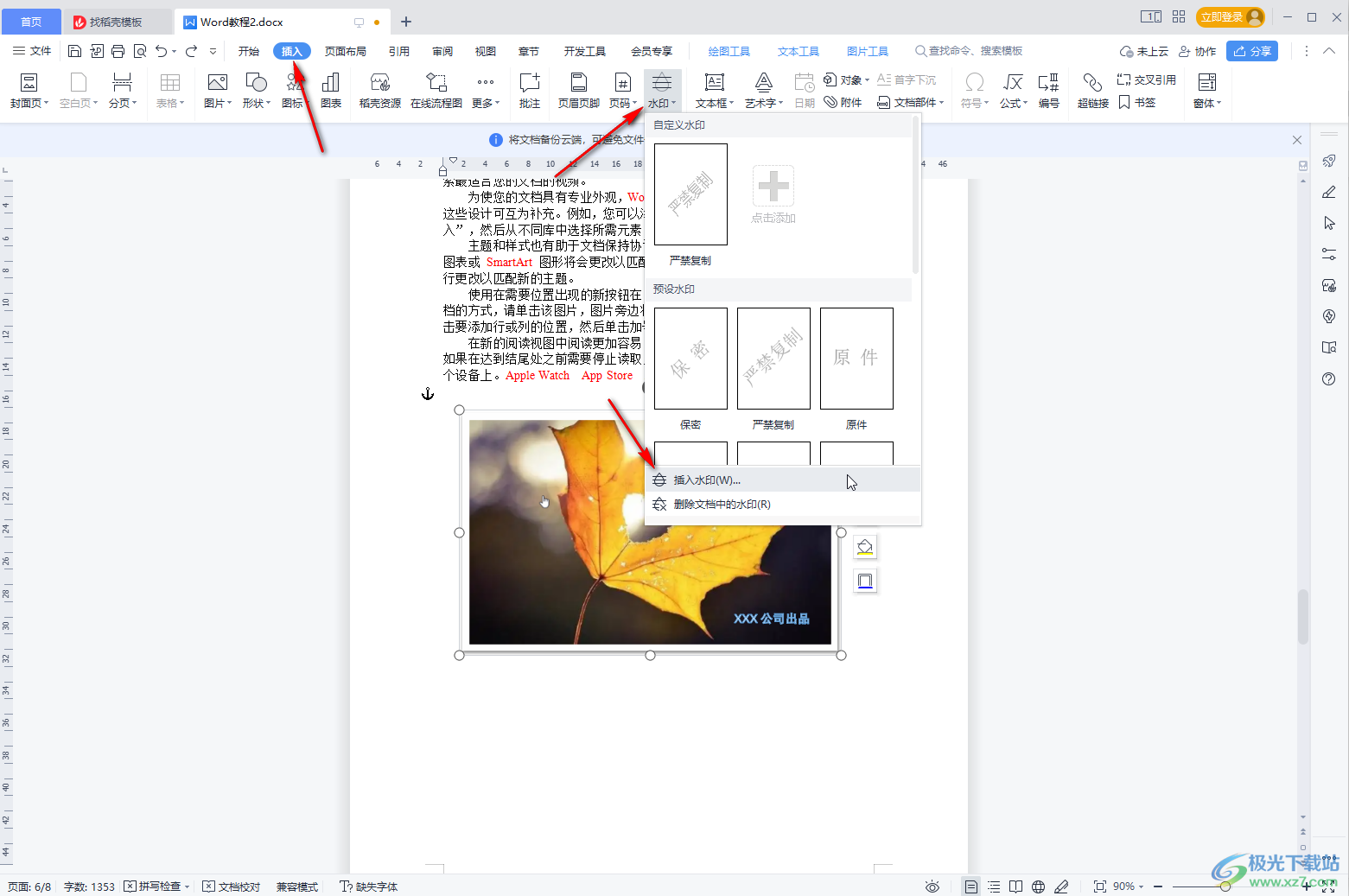Open the File (文件) menu
The height and width of the screenshot is (896, 1349).
click(32, 51)
